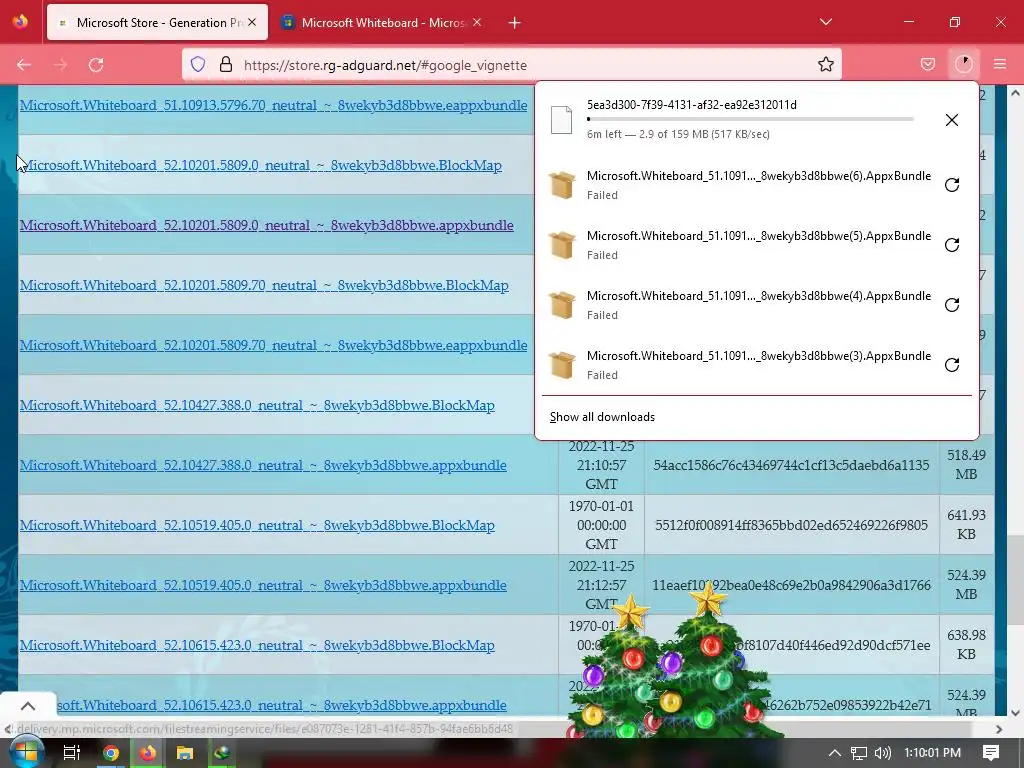Download Whiteboard 52.10427.388.0 BlockMap

(x=257, y=406)
